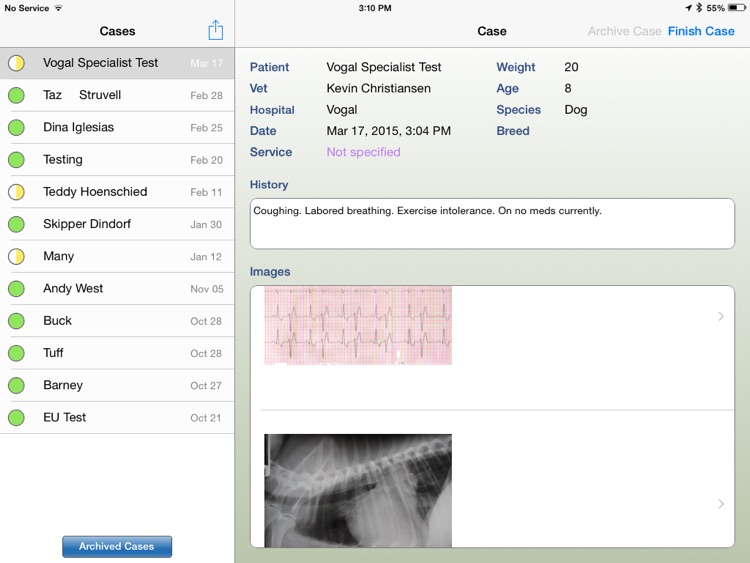Select the EU Test case
This screenshot has height=563, width=750.
(x=117, y=418)
